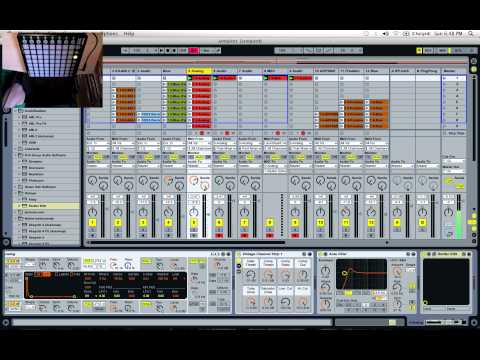
Task: Click the pan knob on track 4
Action: [x=168, y=212]
